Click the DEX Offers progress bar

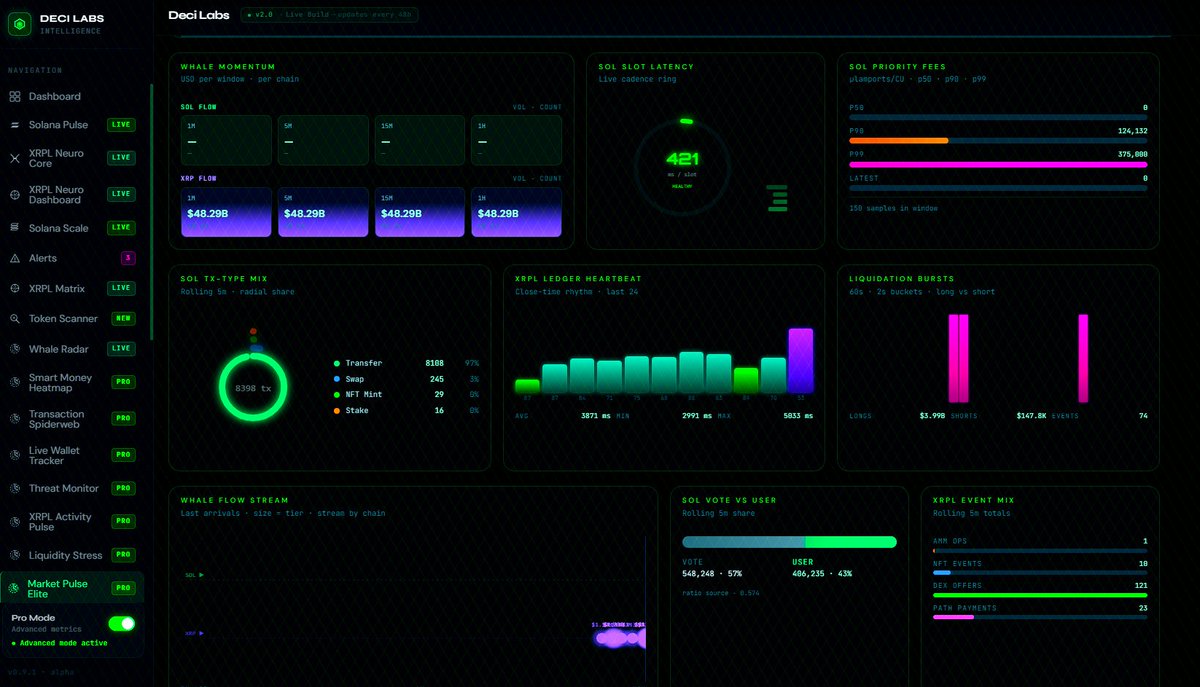point(1040,595)
